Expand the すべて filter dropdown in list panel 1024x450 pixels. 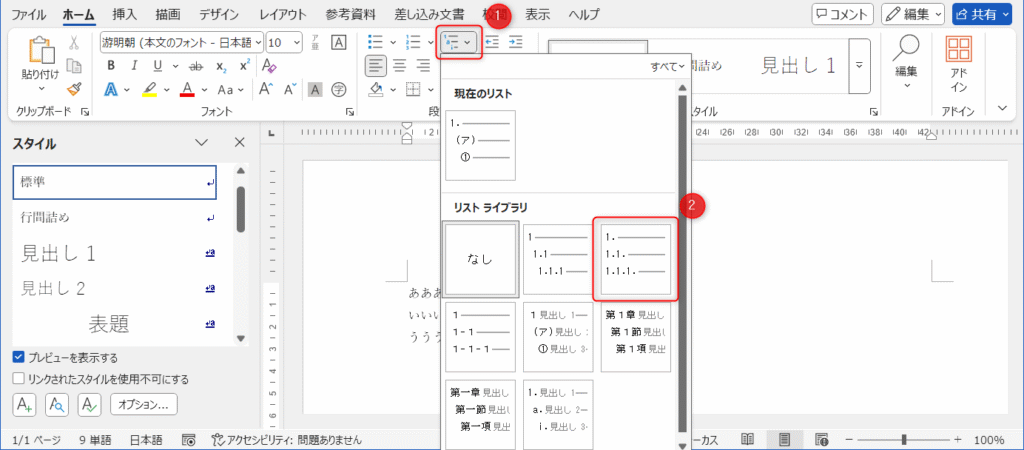pyautogui.click(x=668, y=67)
